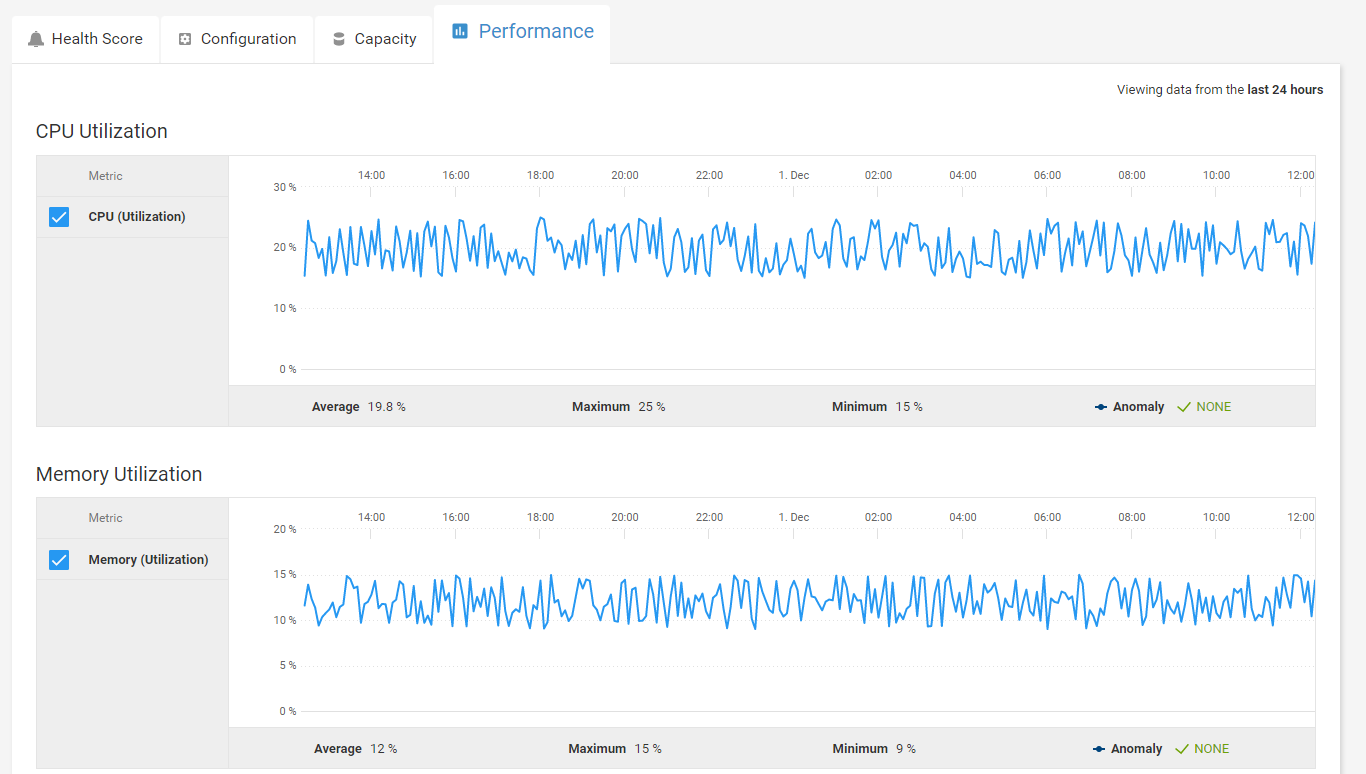Click the Memory (Utilization) metric label
The height and width of the screenshot is (774, 1366).
click(148, 560)
